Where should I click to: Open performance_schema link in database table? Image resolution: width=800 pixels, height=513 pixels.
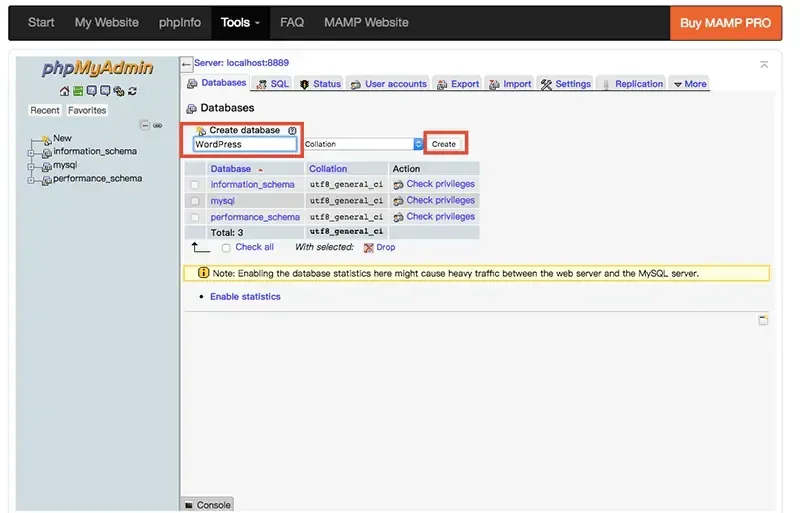click(x=255, y=217)
